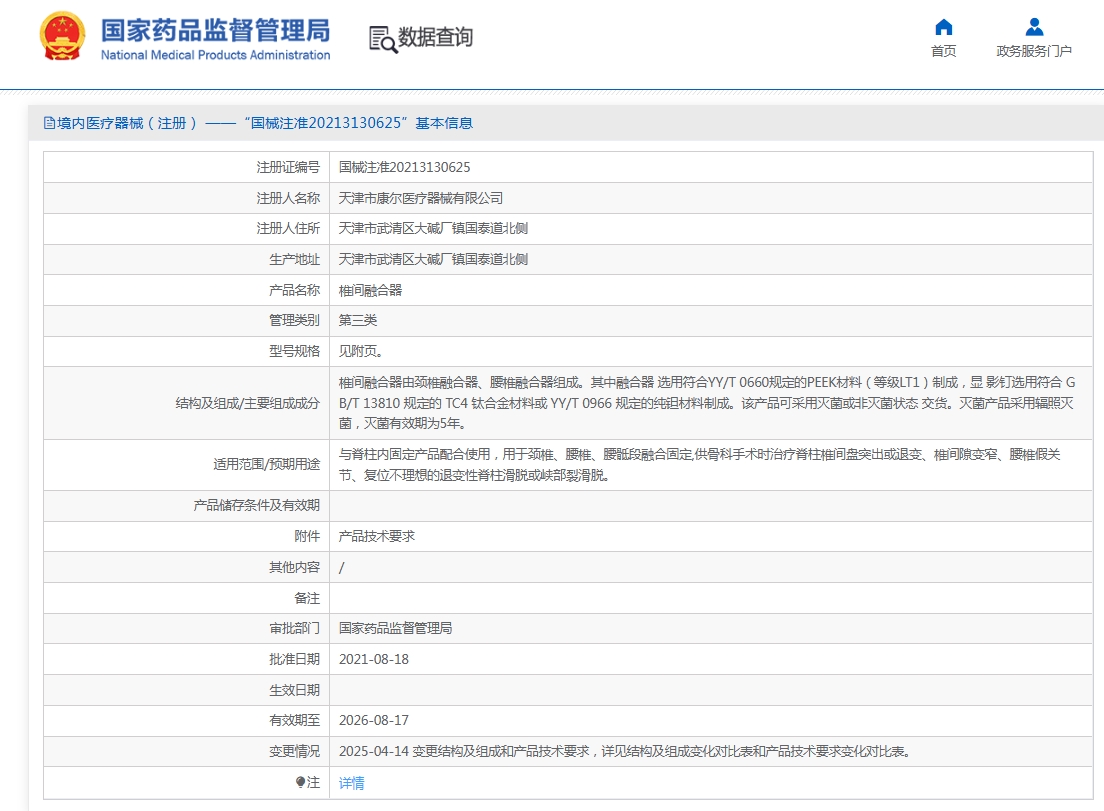Click the 适用范围/预期用途 label
Image resolution: width=1104 pixels, height=811 pixels.
click(x=267, y=465)
